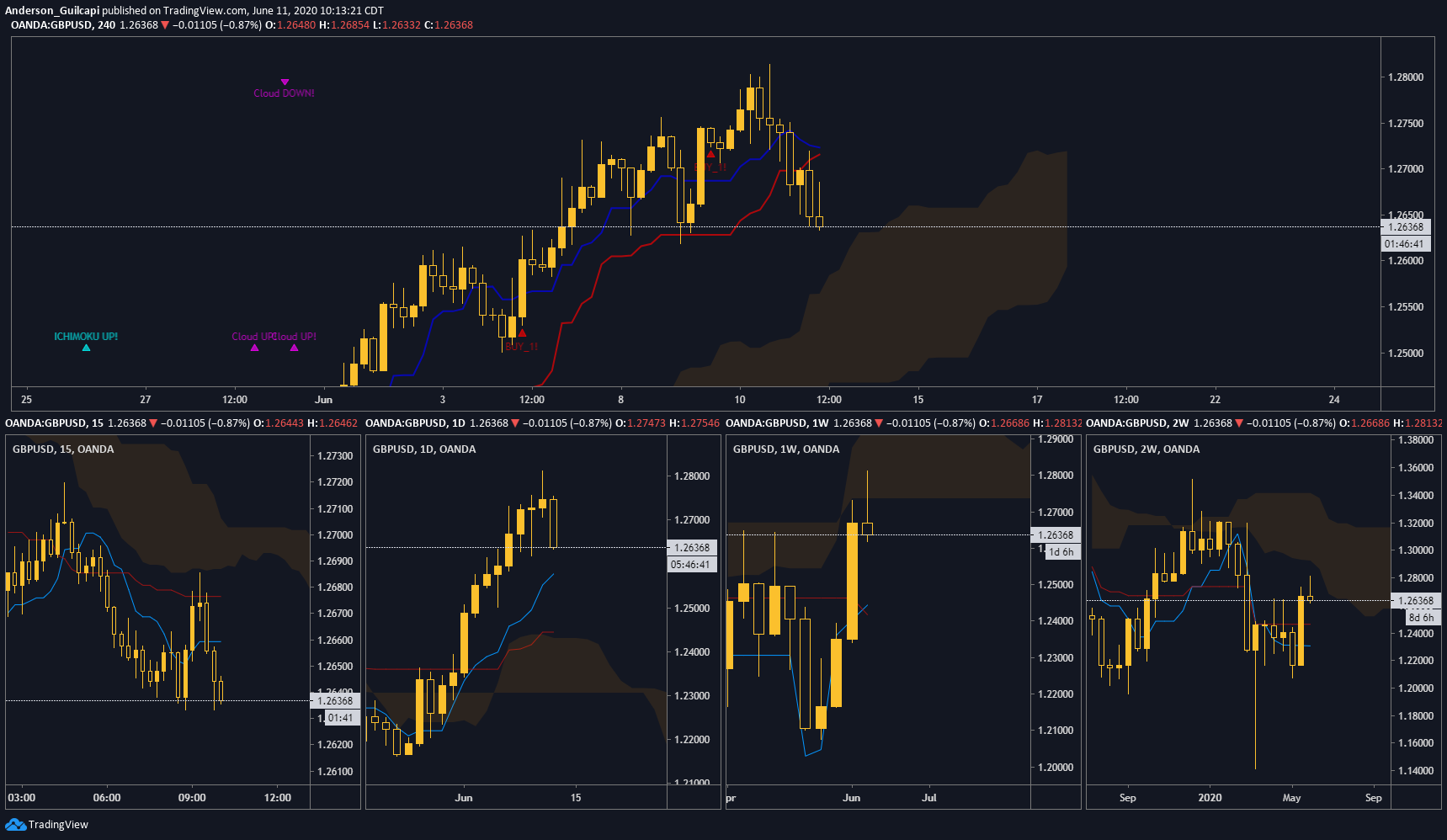Click the OANDA:GBPUSD, 1D header title
1447x840 pixels.
pyautogui.click(x=415, y=423)
